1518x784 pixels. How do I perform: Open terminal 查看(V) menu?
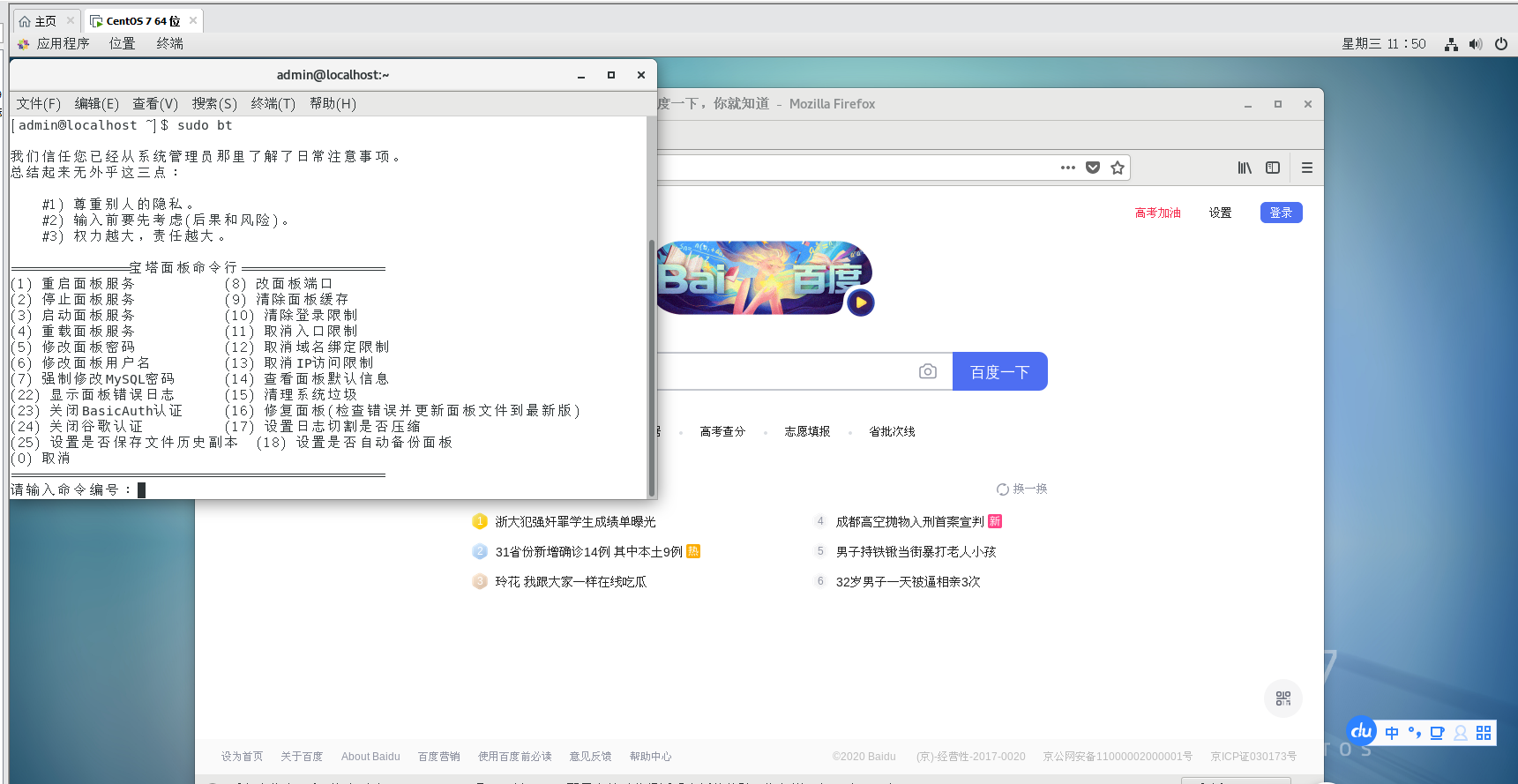click(x=155, y=103)
